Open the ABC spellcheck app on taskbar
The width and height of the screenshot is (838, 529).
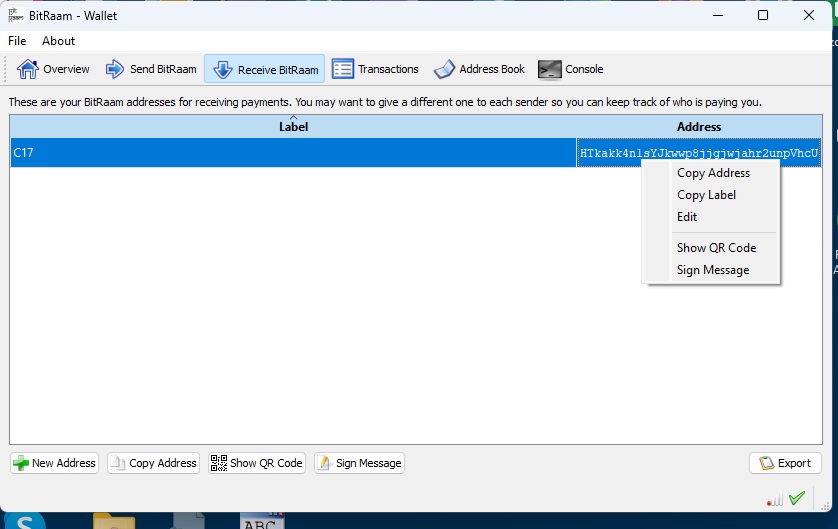[262, 520]
